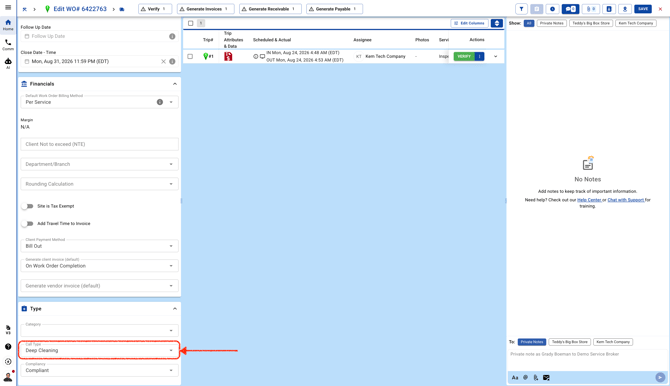670x386 pixels.
Task: Click the person contact icon in top toolbar
Action: [x=625, y=9]
